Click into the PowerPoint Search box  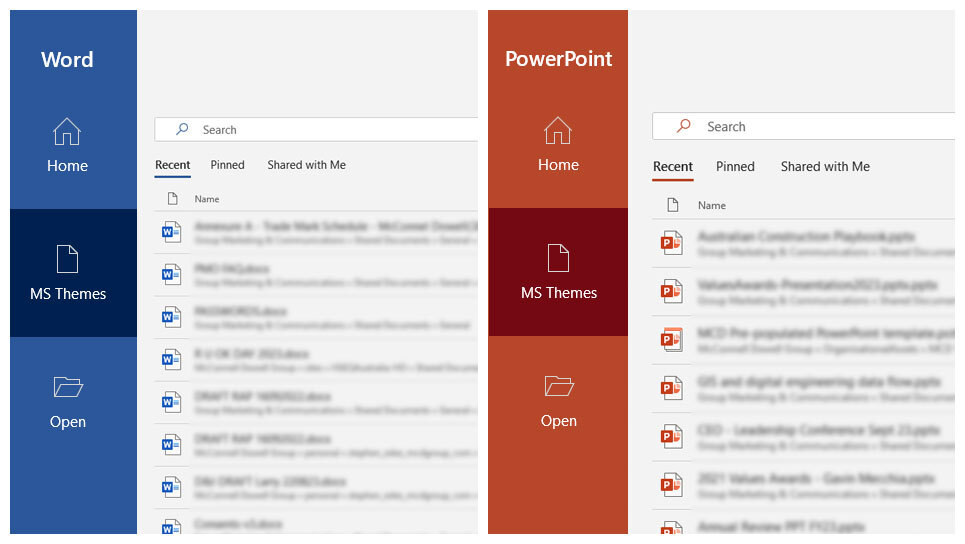pos(804,126)
